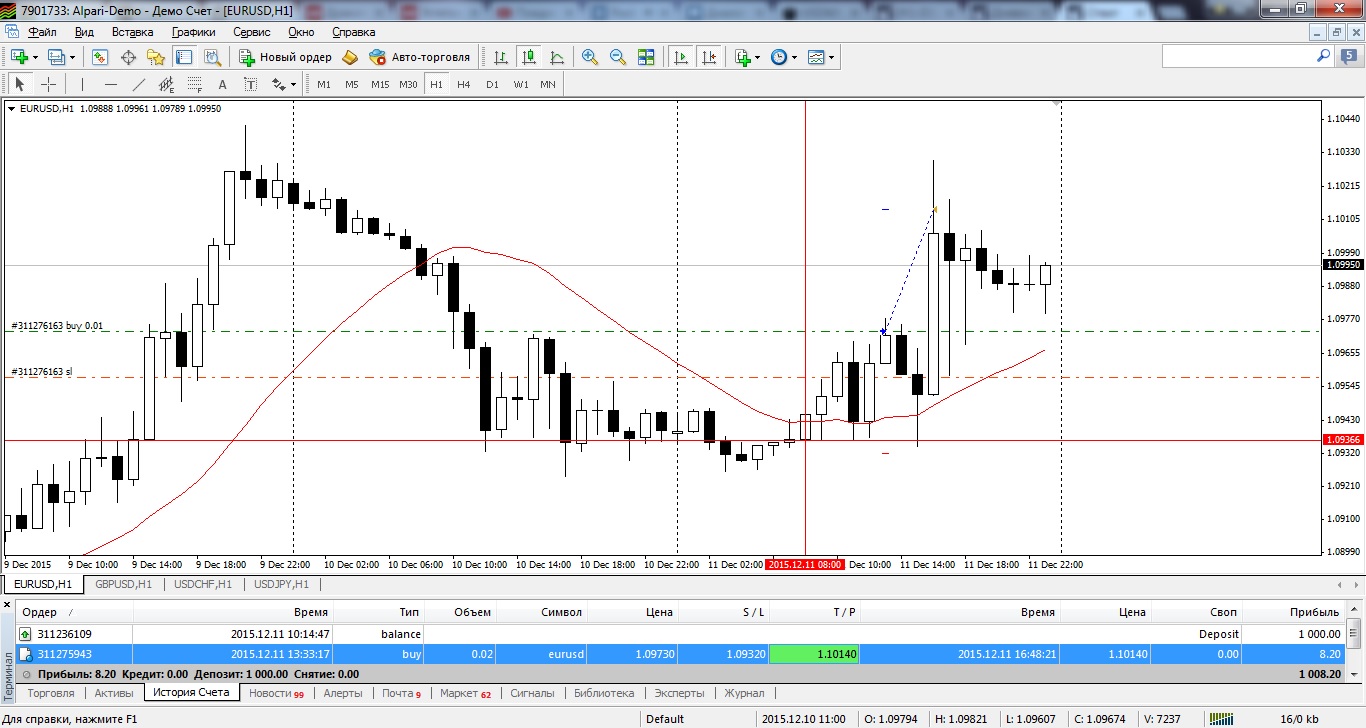Select the text label tool
This screenshot has height=728, width=1366.
pyautogui.click(x=250, y=84)
